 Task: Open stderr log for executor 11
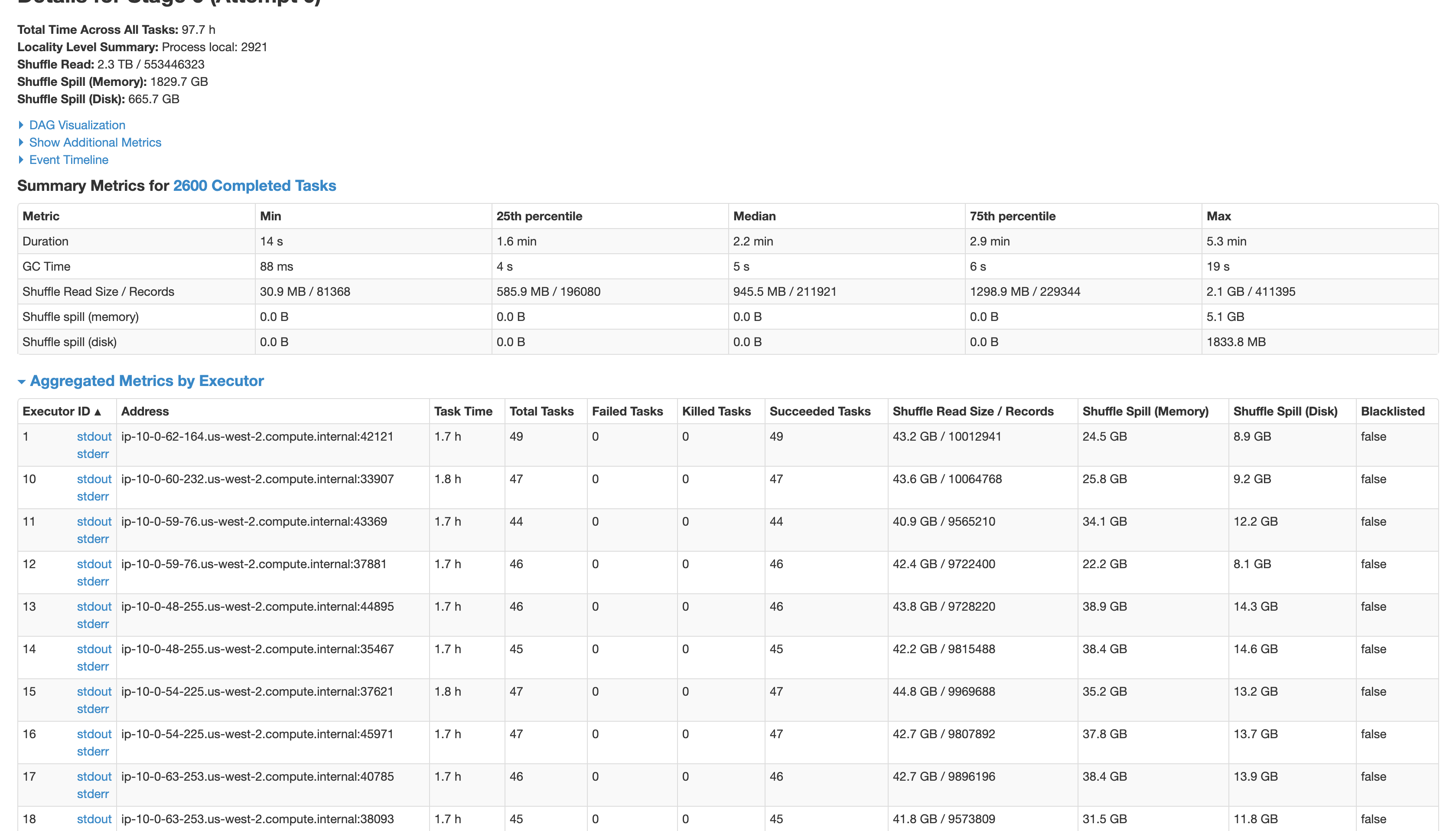coord(92,539)
